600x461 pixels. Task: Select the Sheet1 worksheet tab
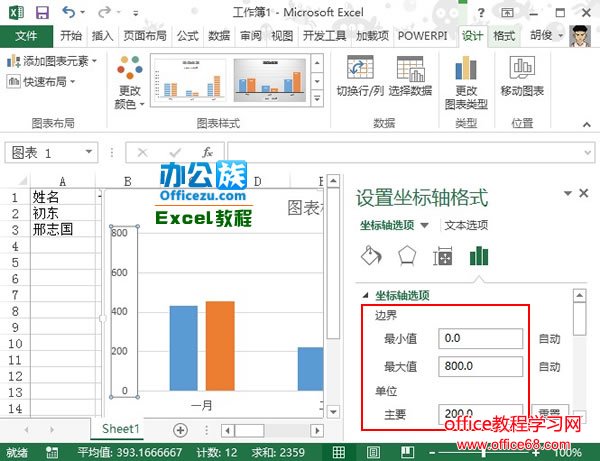120,429
